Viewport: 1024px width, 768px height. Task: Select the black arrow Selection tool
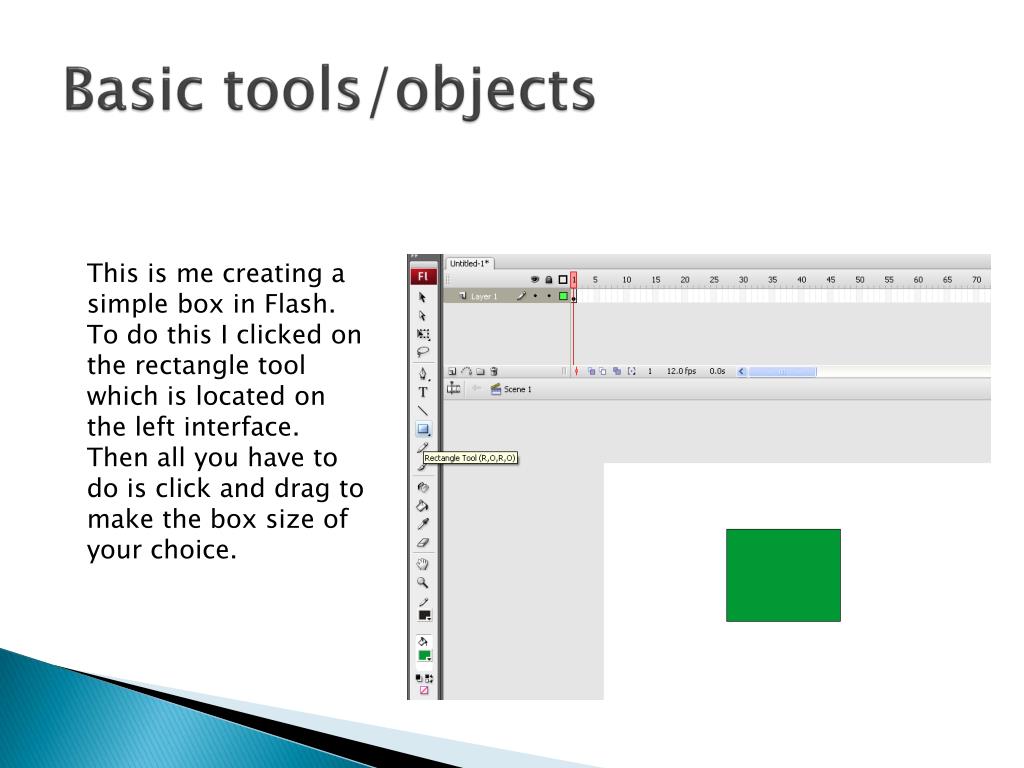click(x=423, y=297)
